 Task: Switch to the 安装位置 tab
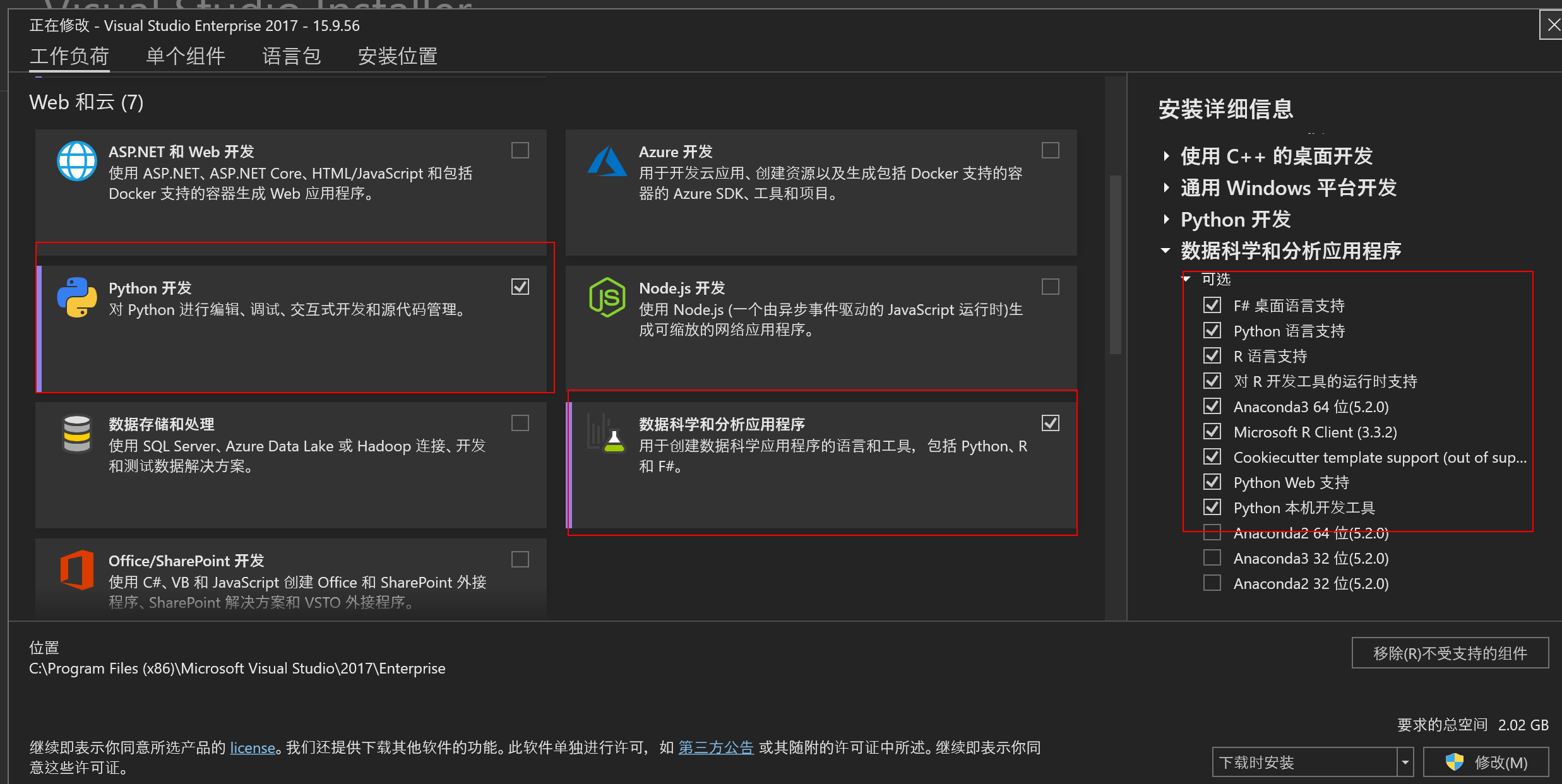(x=398, y=56)
